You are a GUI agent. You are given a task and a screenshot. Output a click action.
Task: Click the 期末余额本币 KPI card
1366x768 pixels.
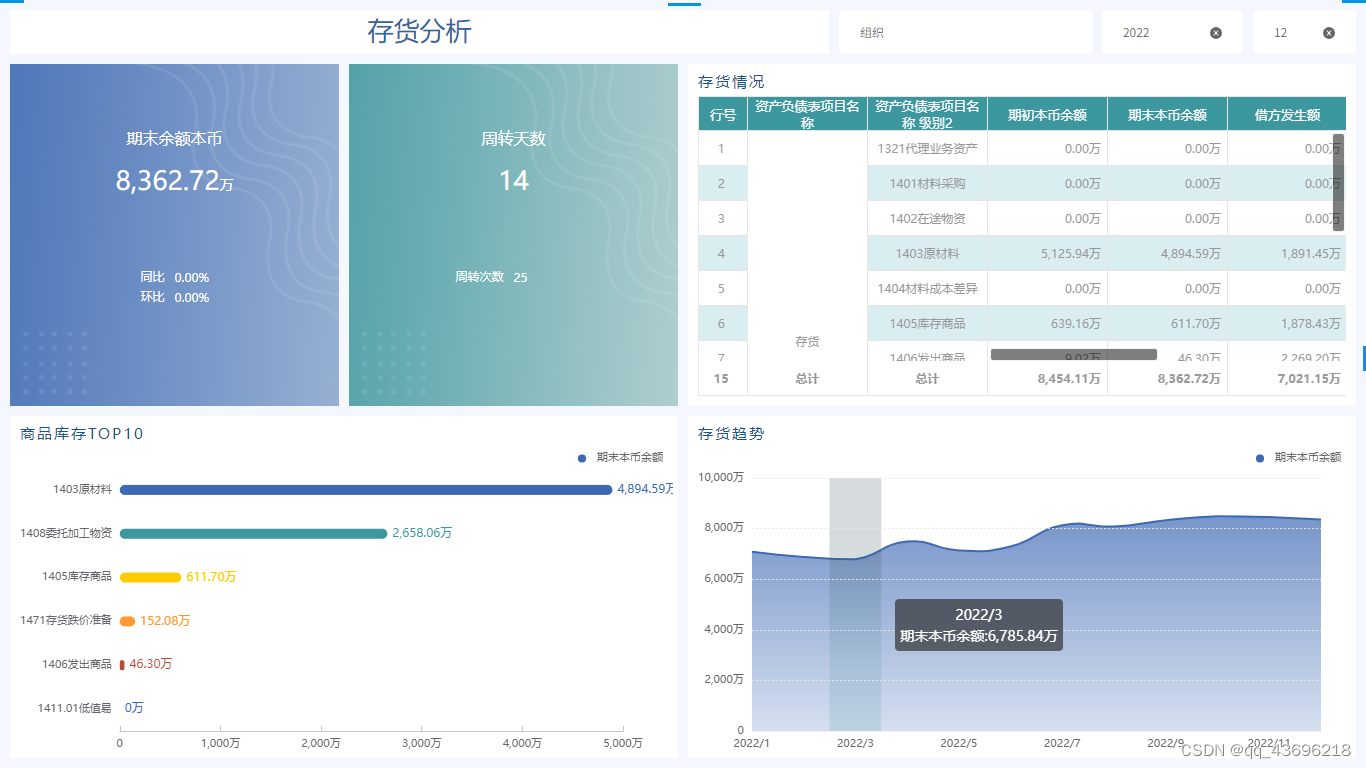click(174, 235)
